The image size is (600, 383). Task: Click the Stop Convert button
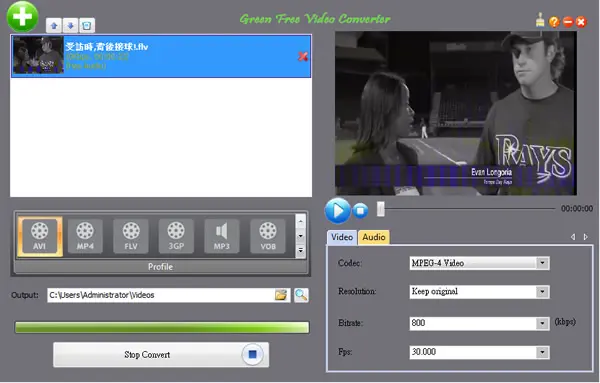[x=161, y=355]
